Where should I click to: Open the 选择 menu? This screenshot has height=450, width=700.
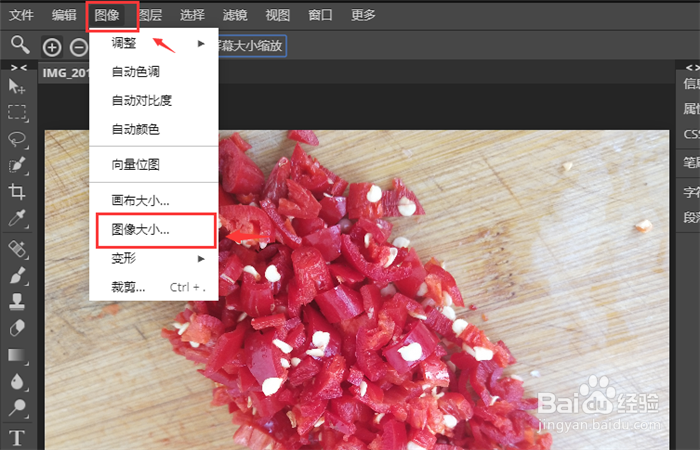pos(192,15)
